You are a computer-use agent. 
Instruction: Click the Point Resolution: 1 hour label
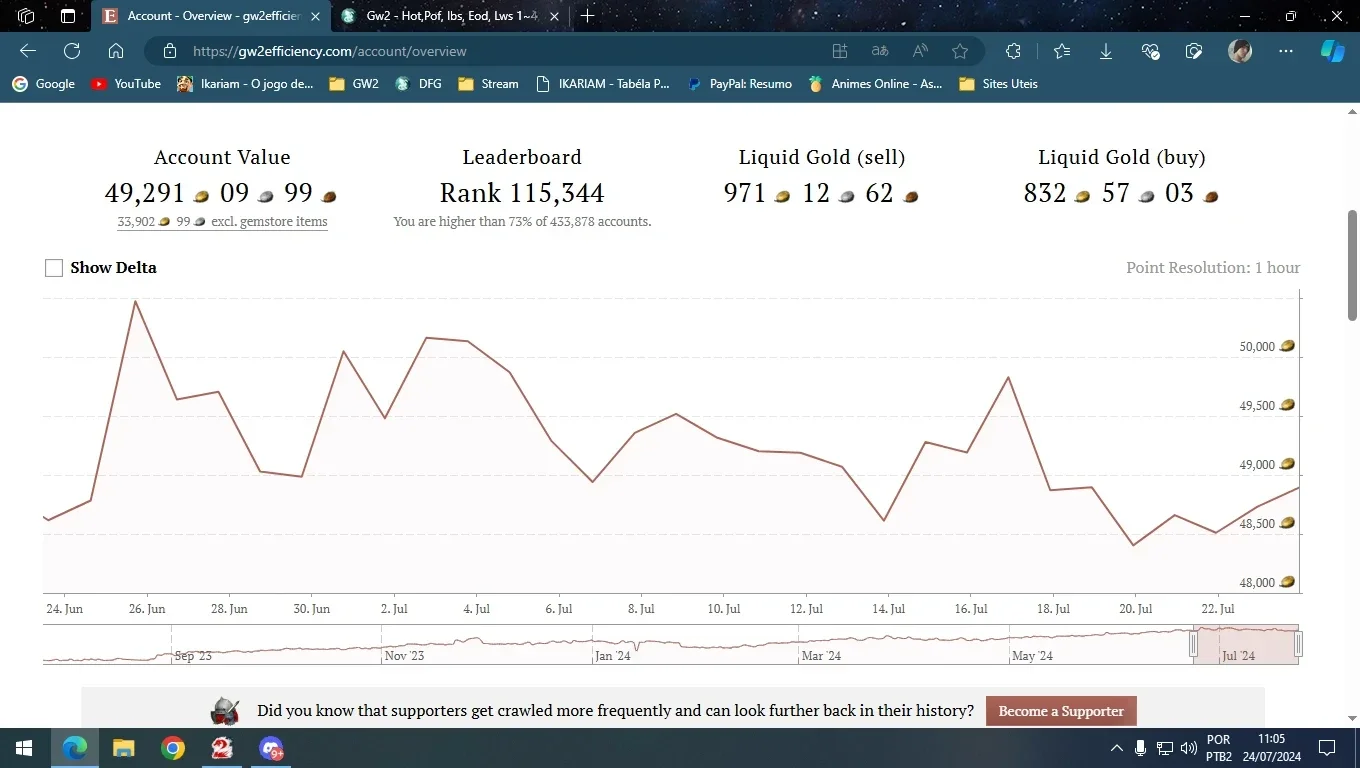pos(1213,268)
